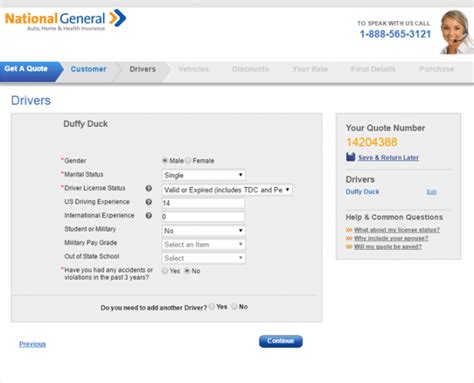Click the save disk icon

point(350,157)
